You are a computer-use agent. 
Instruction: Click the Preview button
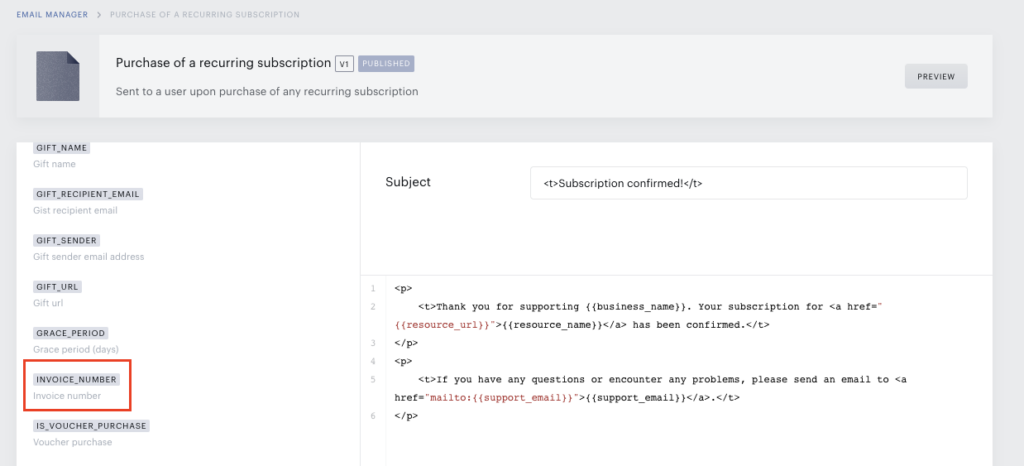coord(936,76)
